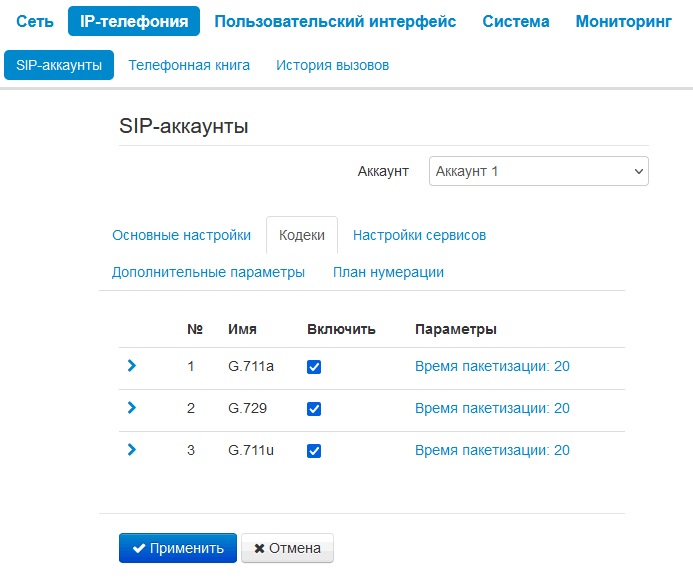Open G.729 Время пакетизации link
Screen dimensions: 693x579
[x=492, y=408]
